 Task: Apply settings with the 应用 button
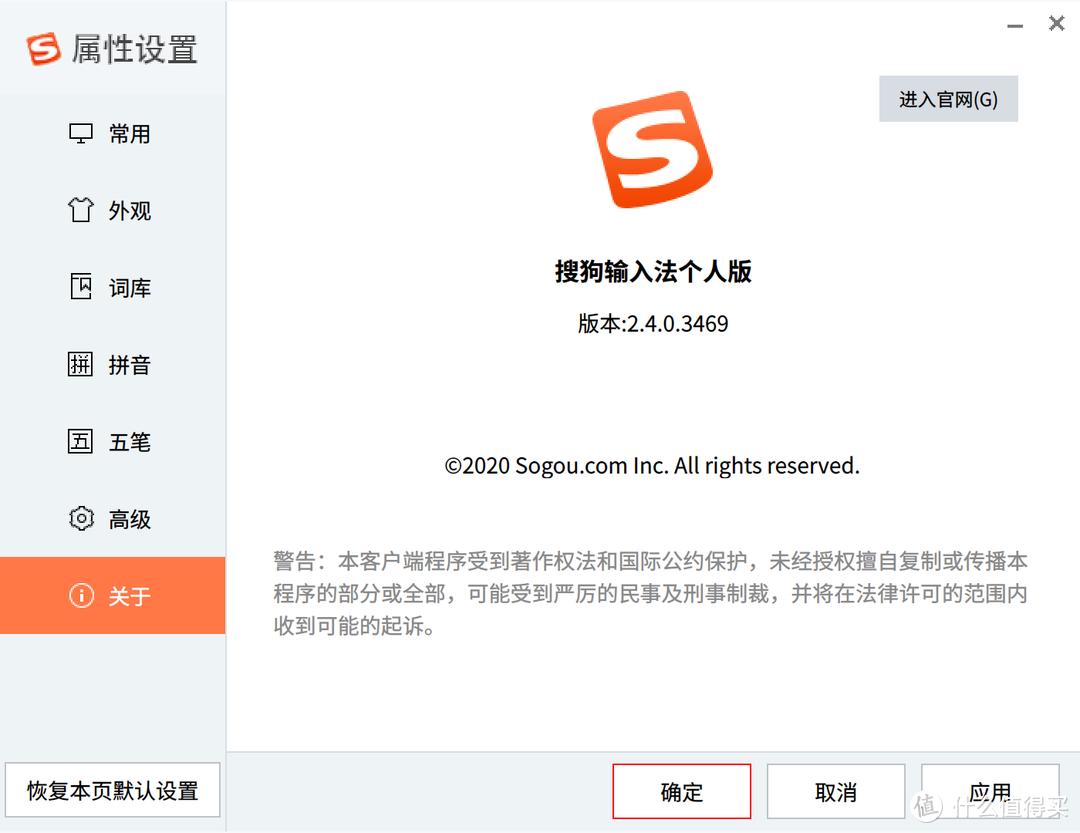(990, 790)
